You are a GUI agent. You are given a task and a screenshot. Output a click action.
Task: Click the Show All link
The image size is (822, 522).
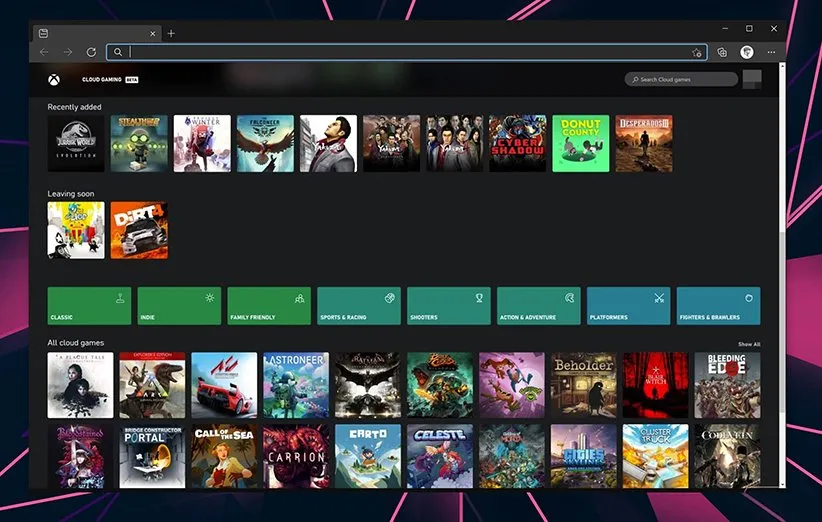(749, 344)
